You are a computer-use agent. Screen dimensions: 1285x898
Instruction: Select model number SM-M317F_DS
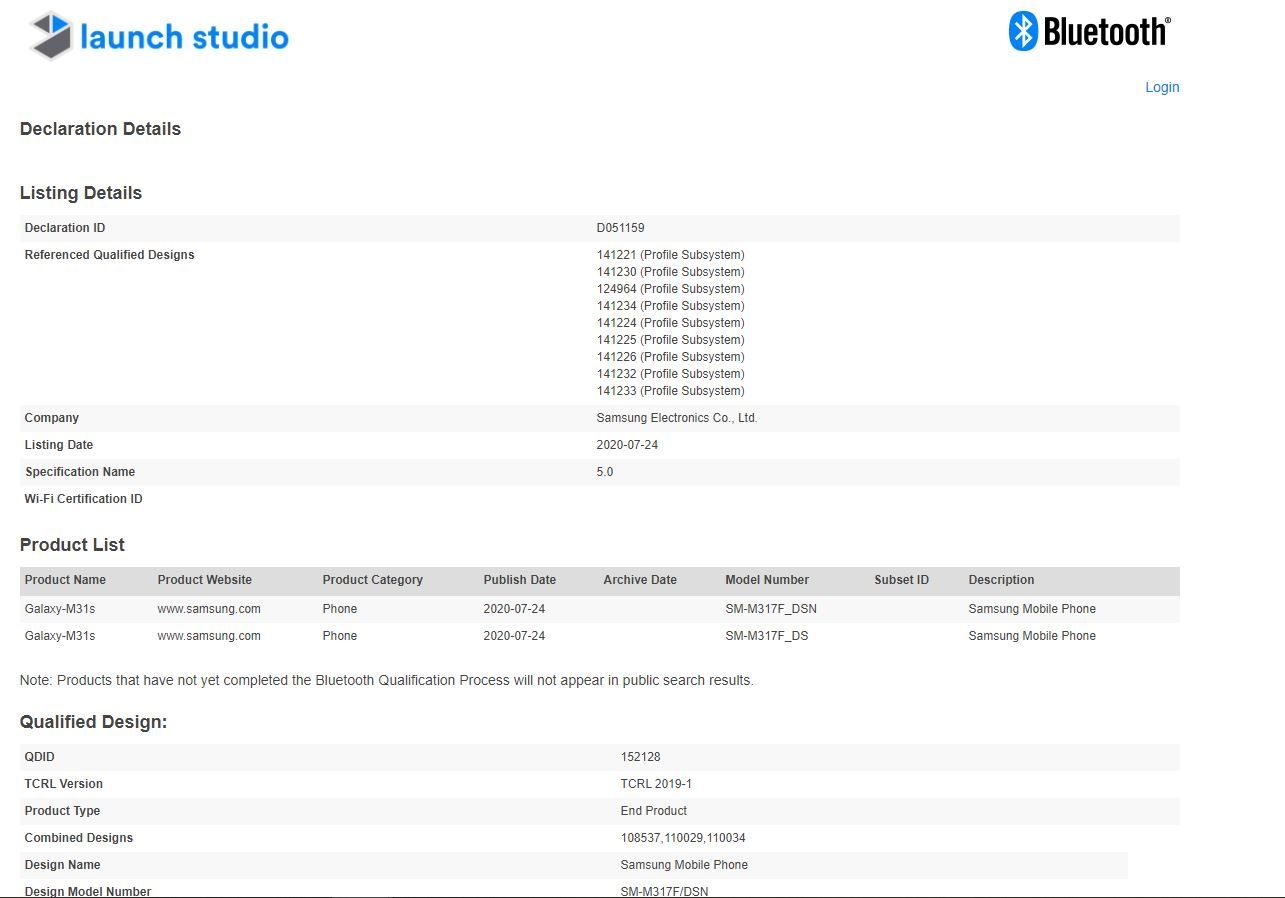pyautogui.click(x=767, y=636)
